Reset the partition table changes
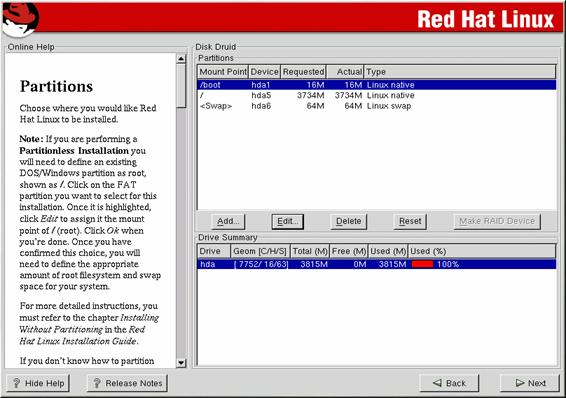The image size is (566, 398). coord(410,221)
